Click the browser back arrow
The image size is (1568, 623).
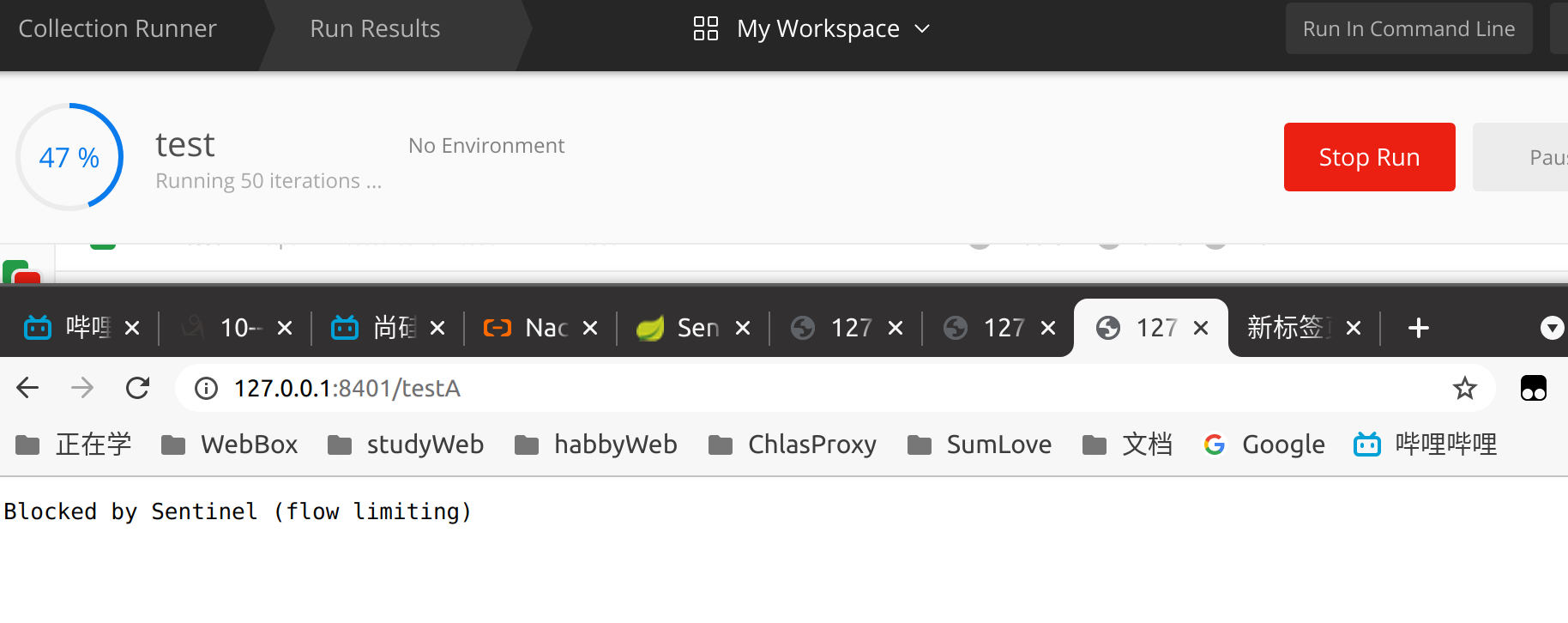(x=27, y=388)
